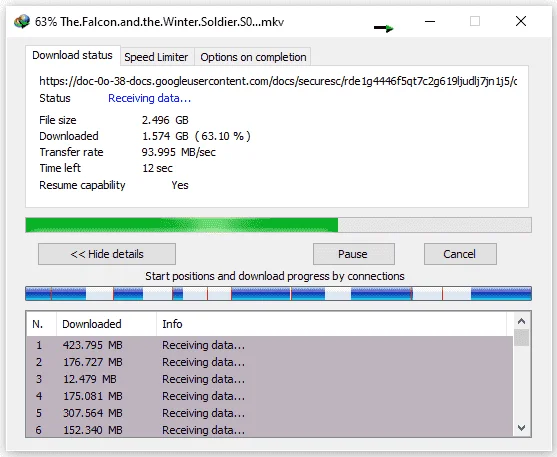
Task: Click the Hide details button
Action: pos(107,254)
